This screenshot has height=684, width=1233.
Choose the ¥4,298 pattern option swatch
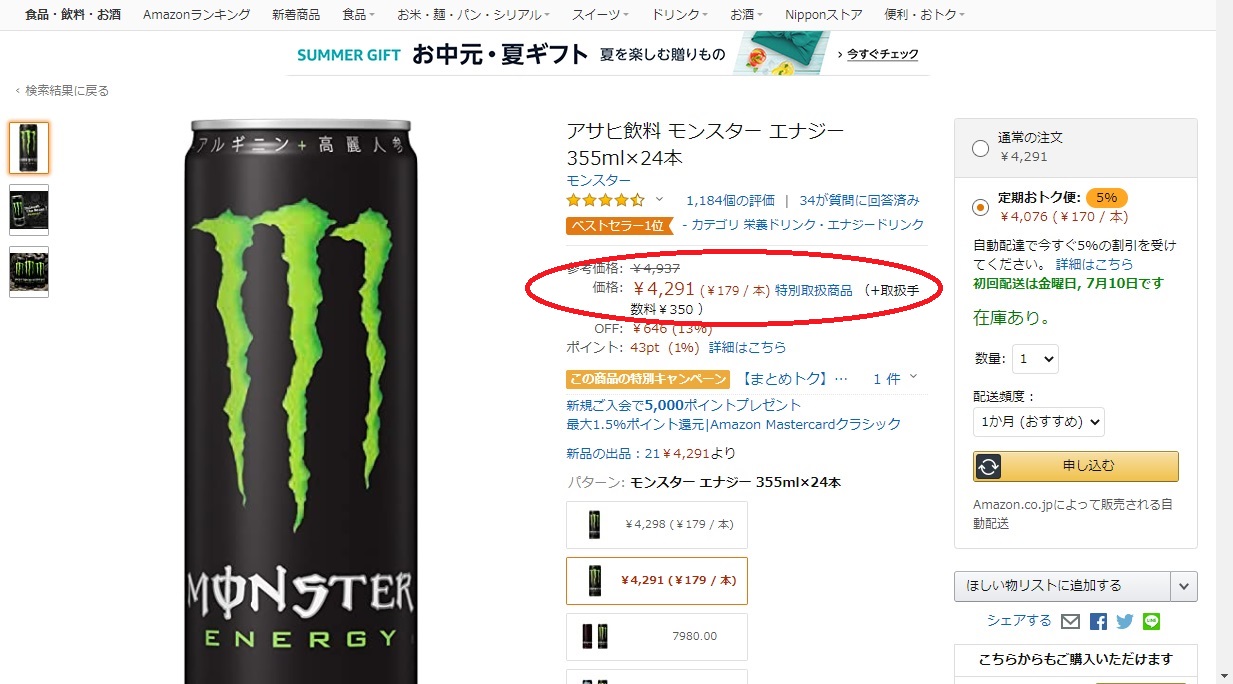657,525
